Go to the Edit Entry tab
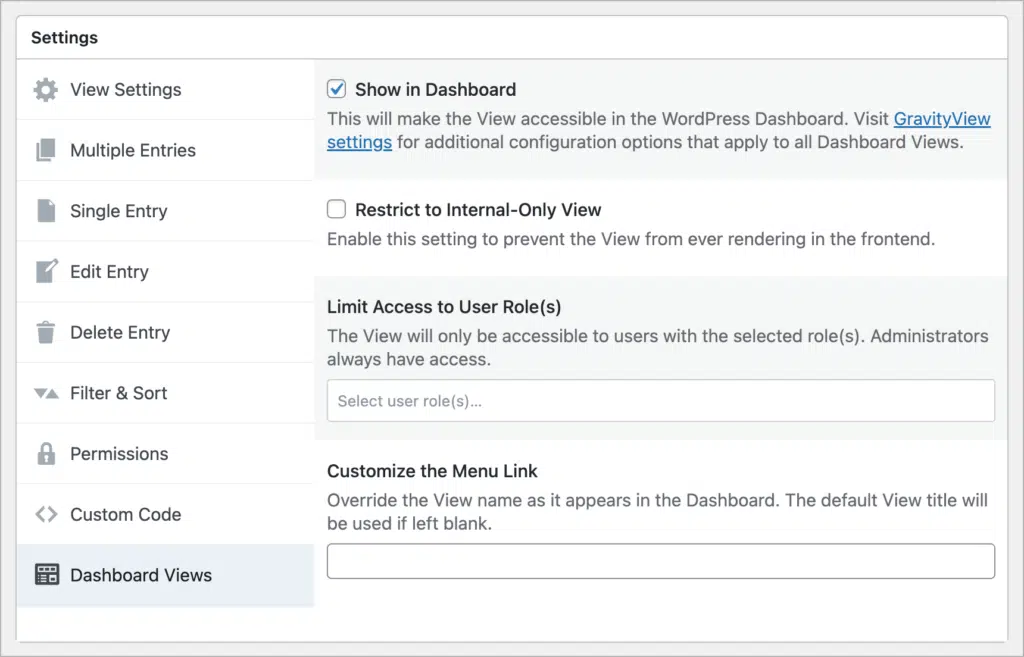This screenshot has width=1024, height=657. click(x=165, y=272)
